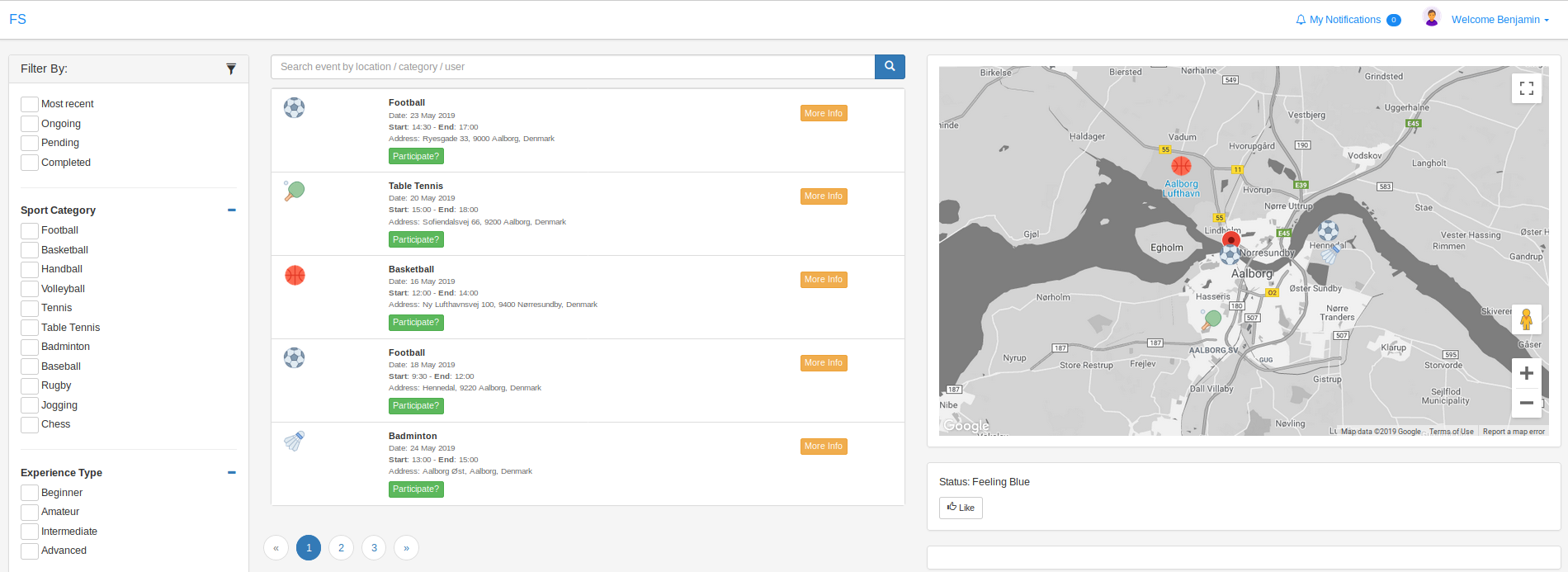1568x572 pixels.
Task: Select basketball marker on map near Aalborg Lufthavn
Action: tap(1181, 166)
